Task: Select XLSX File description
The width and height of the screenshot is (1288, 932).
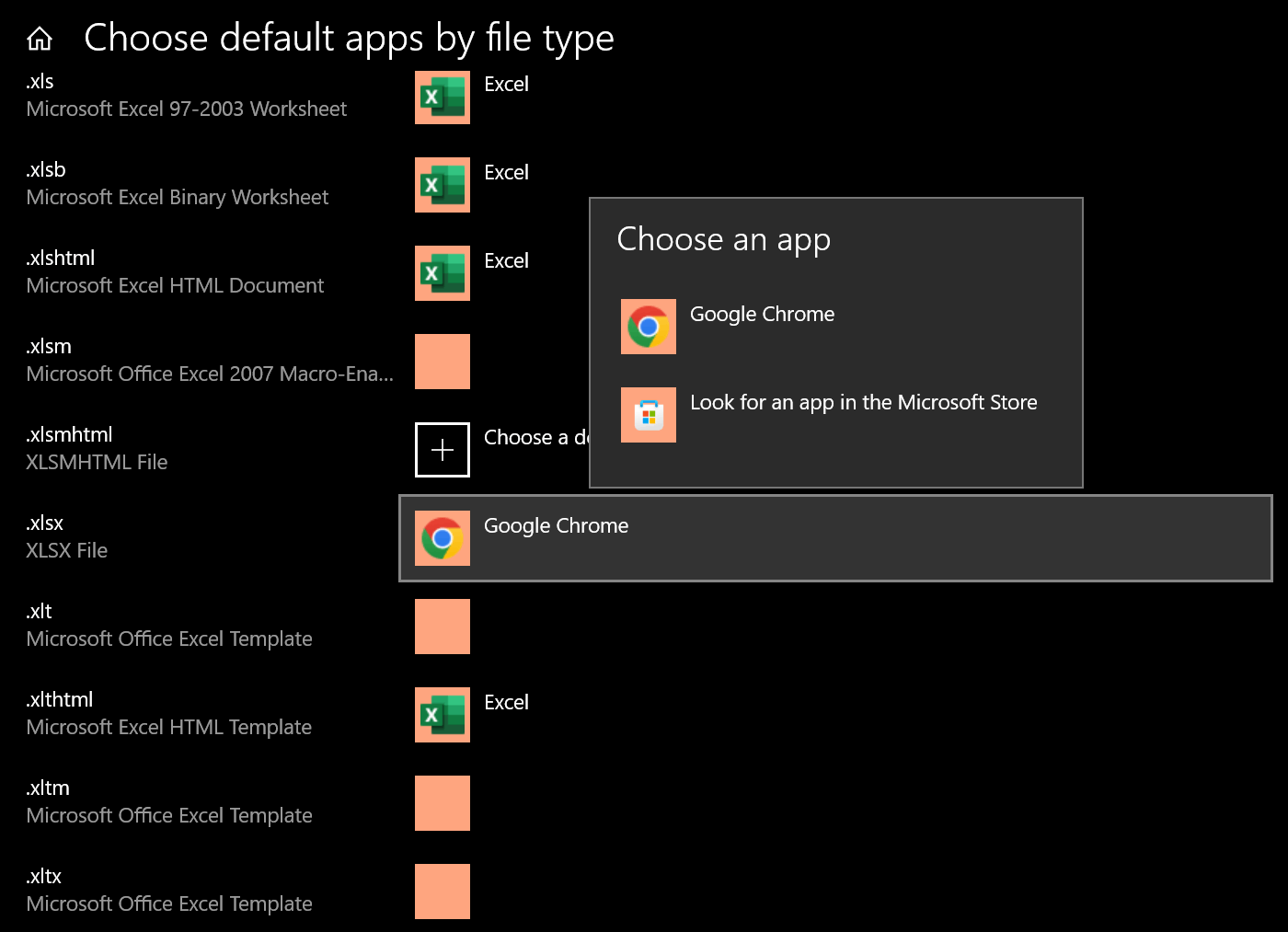Action: point(66,550)
